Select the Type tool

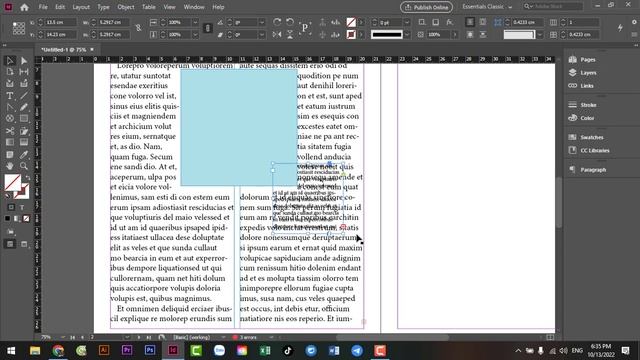(x=10, y=96)
